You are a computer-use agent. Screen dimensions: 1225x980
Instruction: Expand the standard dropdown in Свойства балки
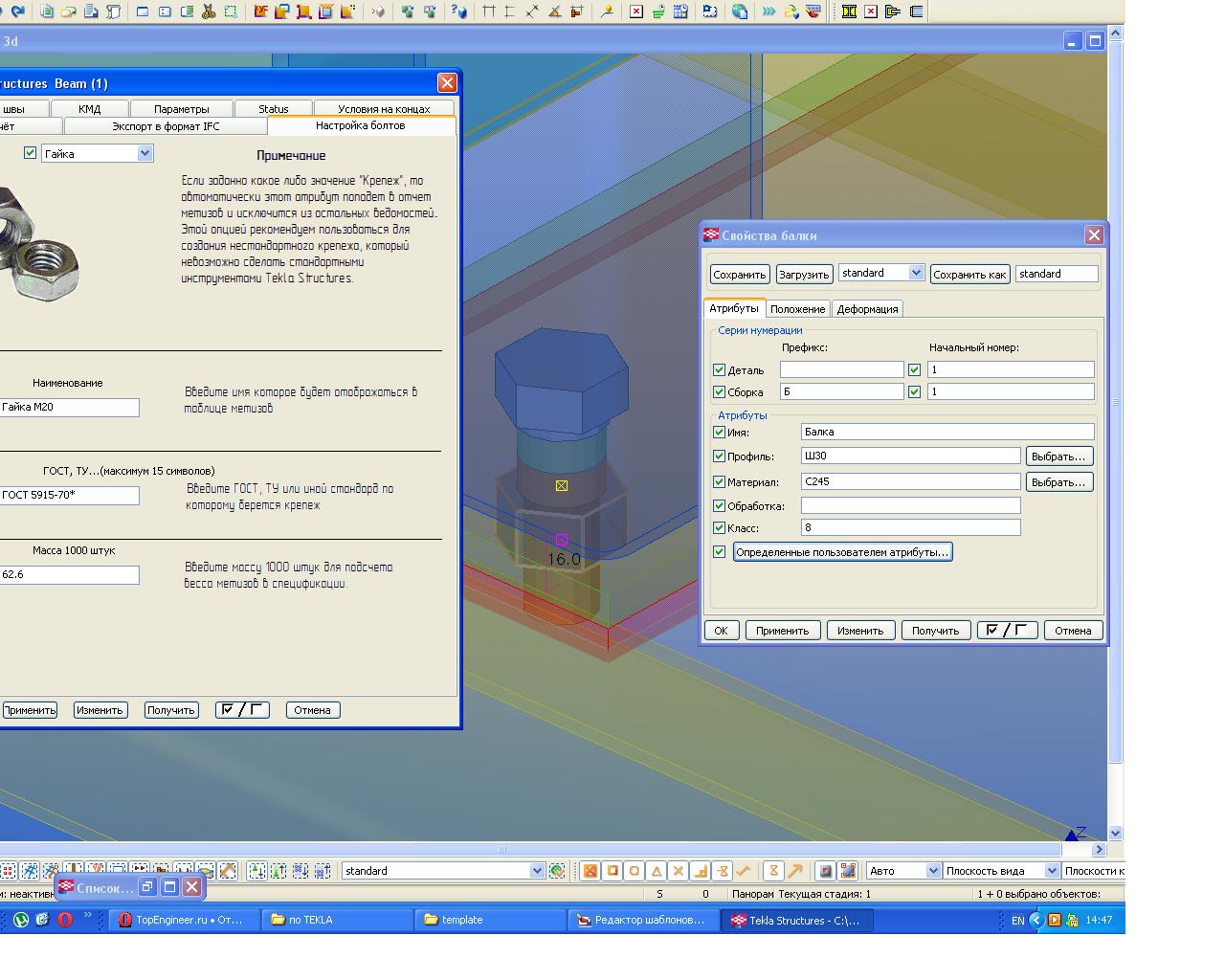915,273
